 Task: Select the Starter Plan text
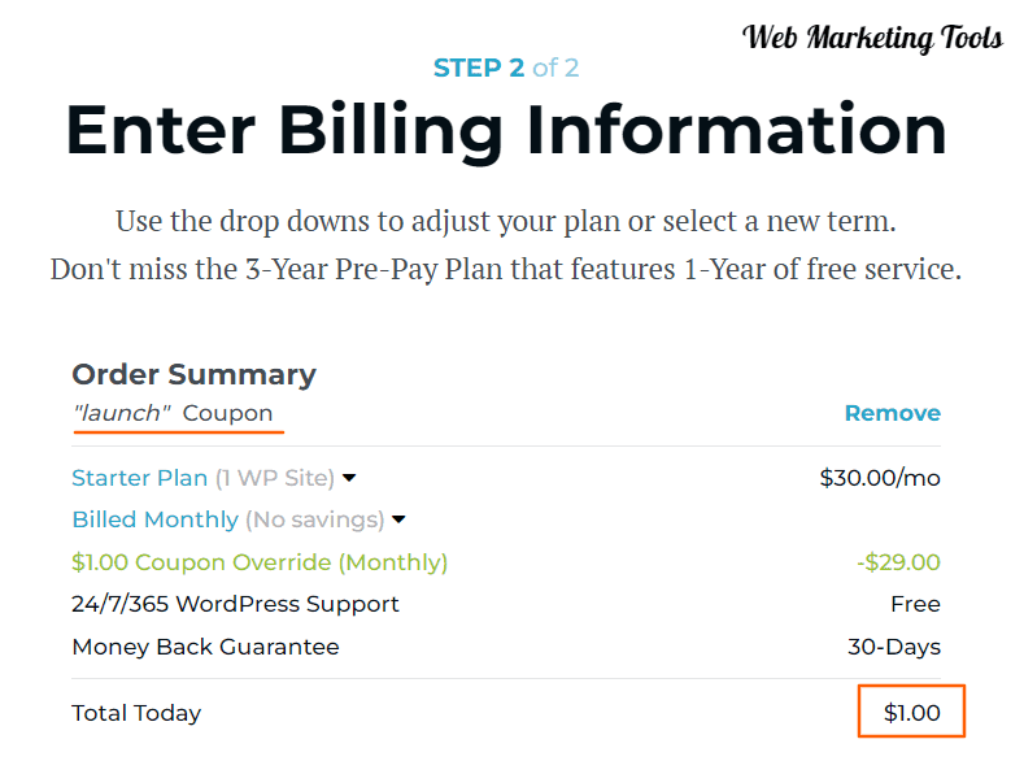pyautogui.click(x=139, y=478)
